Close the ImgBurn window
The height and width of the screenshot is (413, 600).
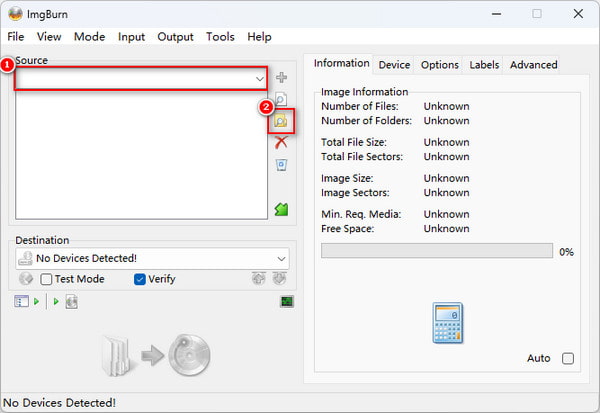pos(578,14)
